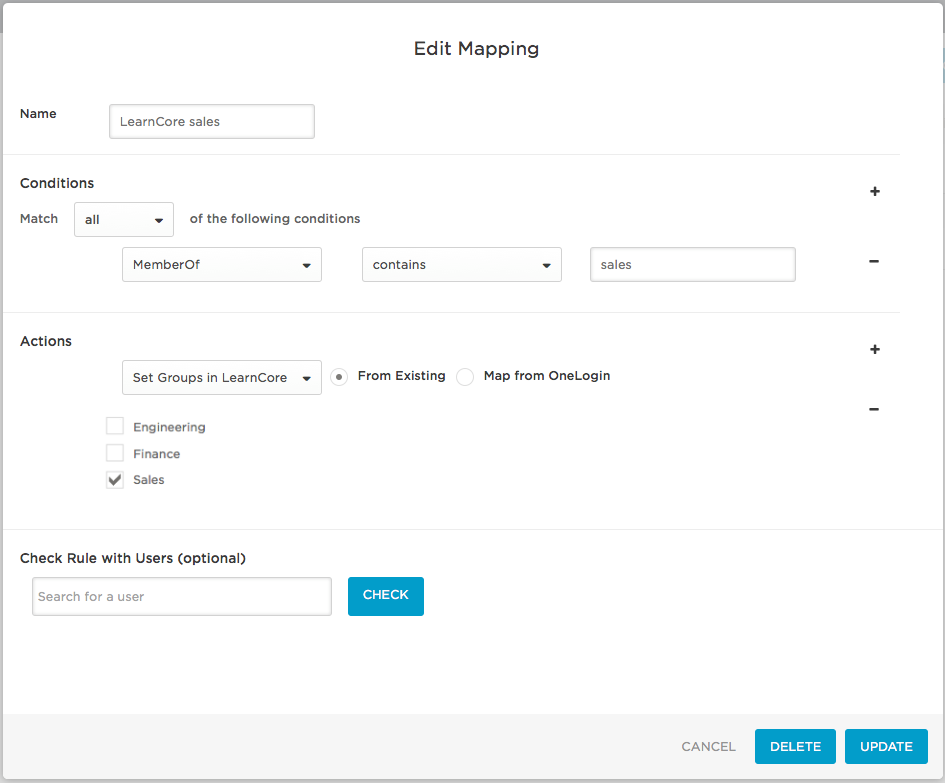Open the contains operator dropdown

pos(461,265)
